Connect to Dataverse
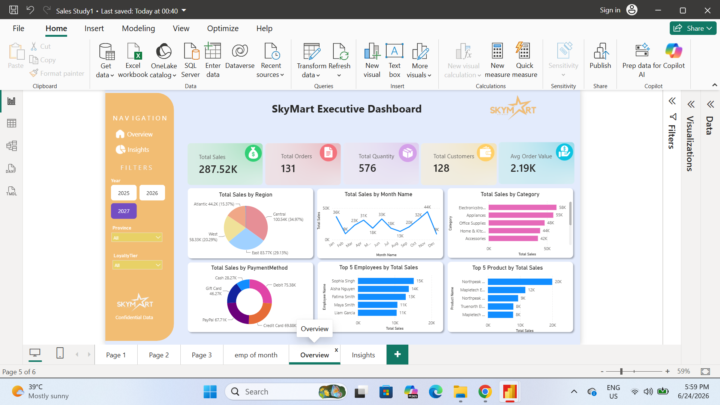 240,56
